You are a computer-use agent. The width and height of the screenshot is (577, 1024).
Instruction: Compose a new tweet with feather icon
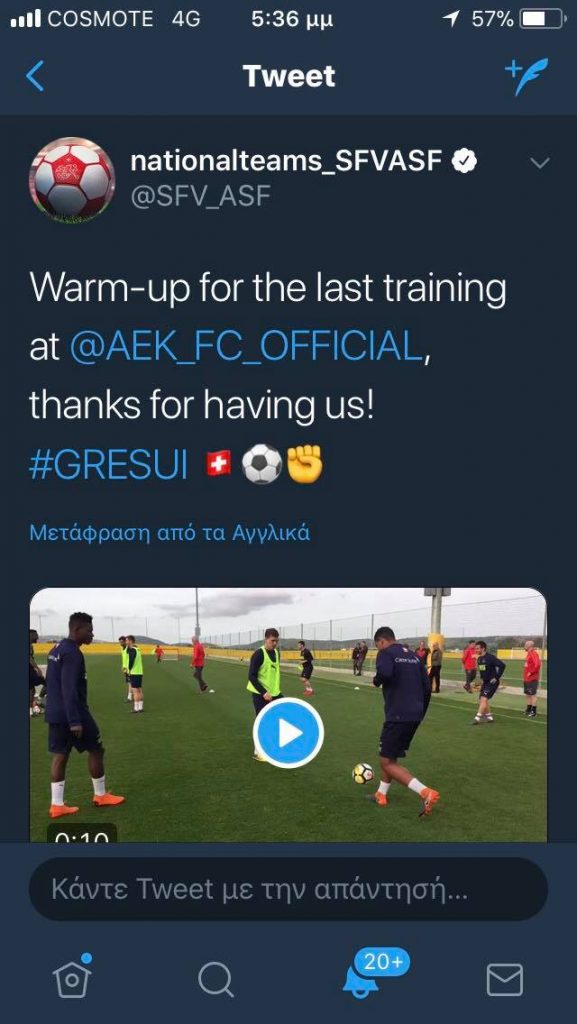[526, 76]
